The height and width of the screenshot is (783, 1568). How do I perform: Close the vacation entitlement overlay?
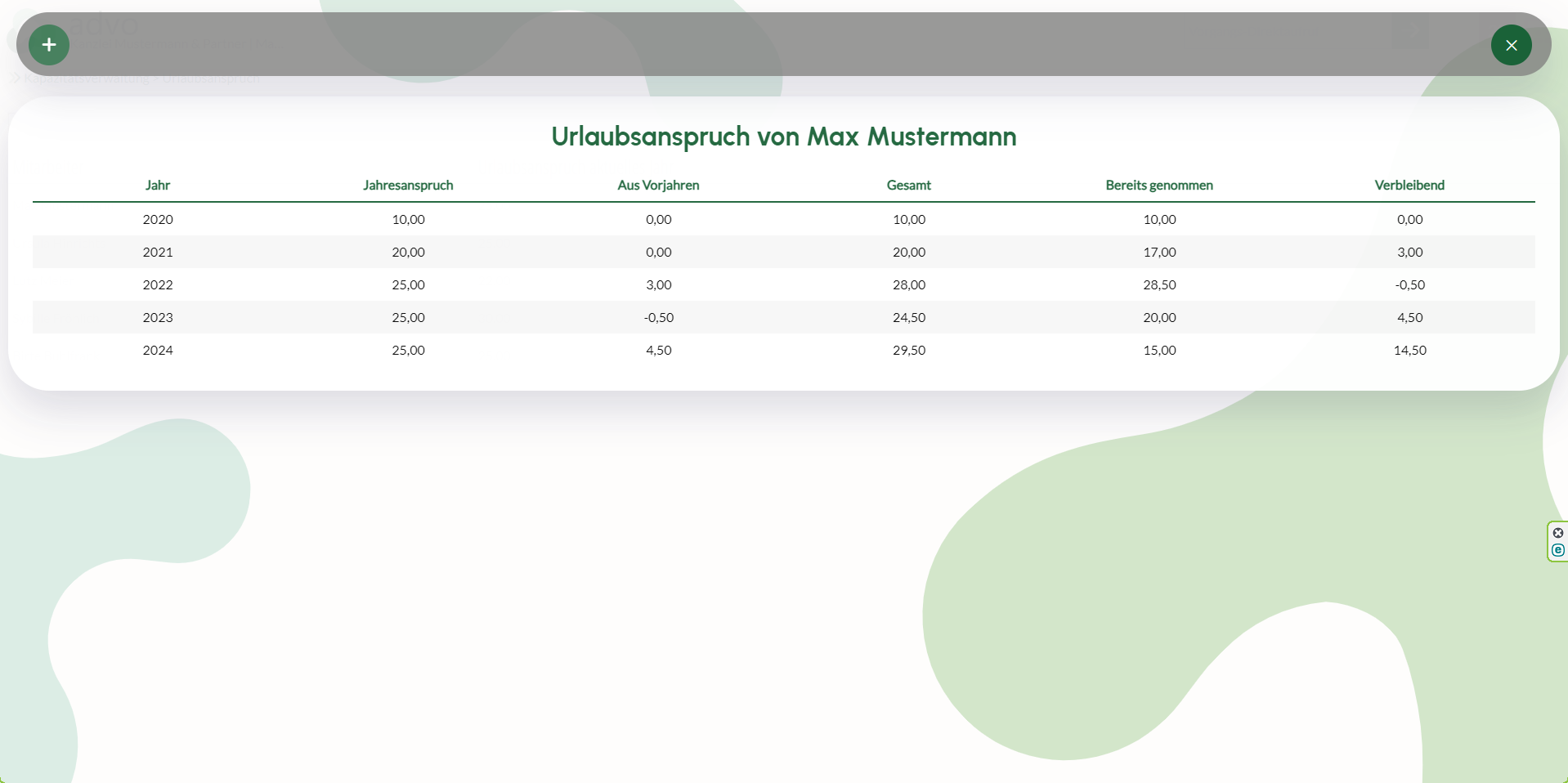(1511, 45)
